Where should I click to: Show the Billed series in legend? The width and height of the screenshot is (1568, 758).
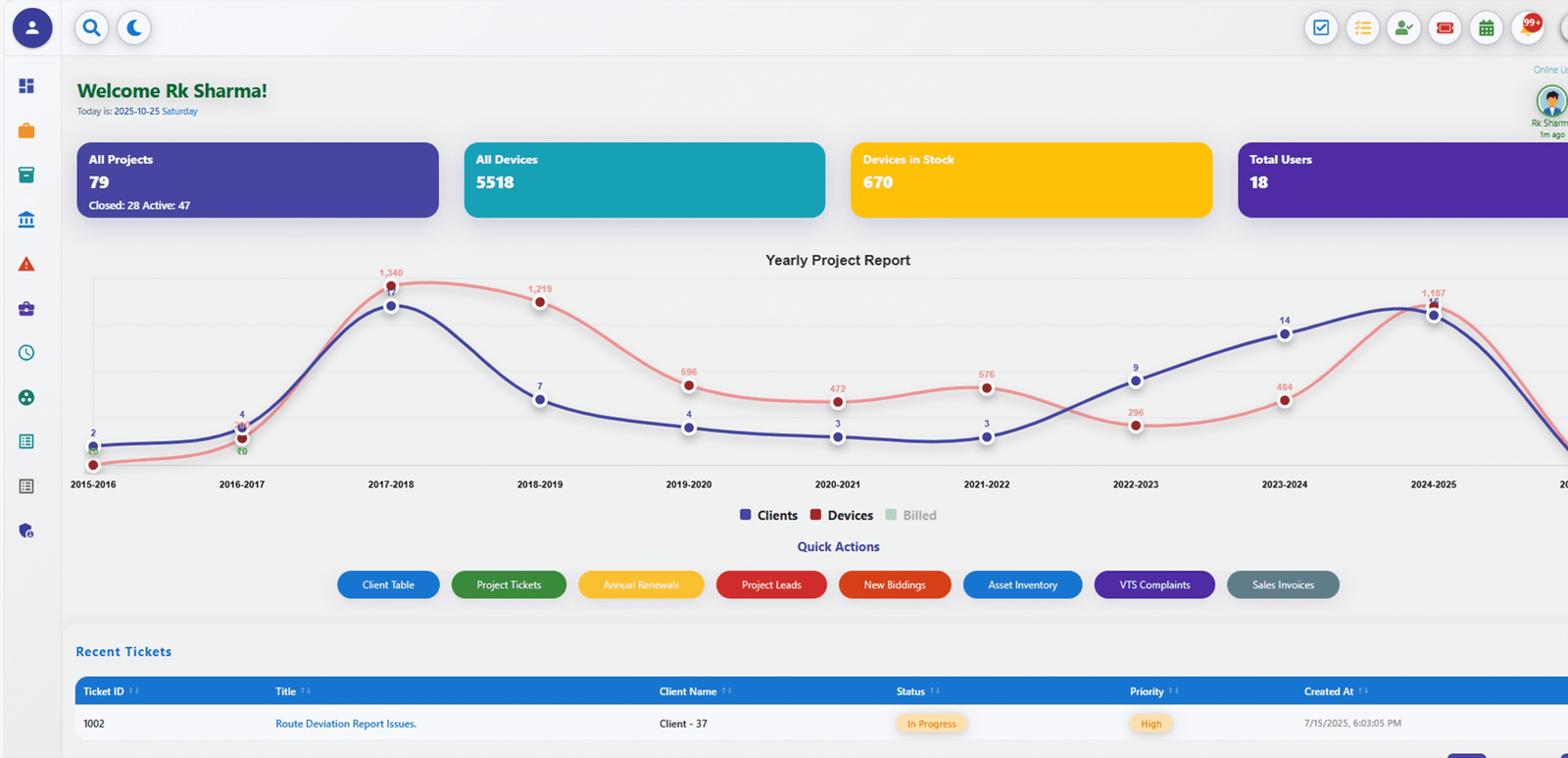[910, 515]
